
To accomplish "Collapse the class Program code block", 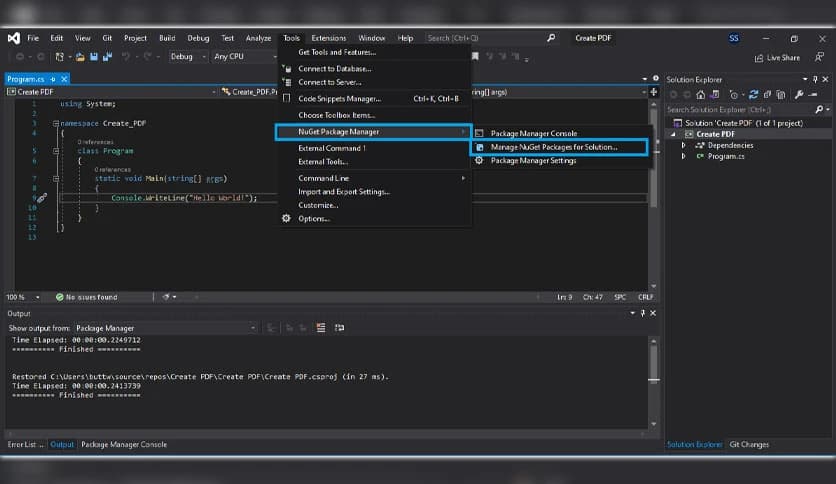I will tap(56, 151).
